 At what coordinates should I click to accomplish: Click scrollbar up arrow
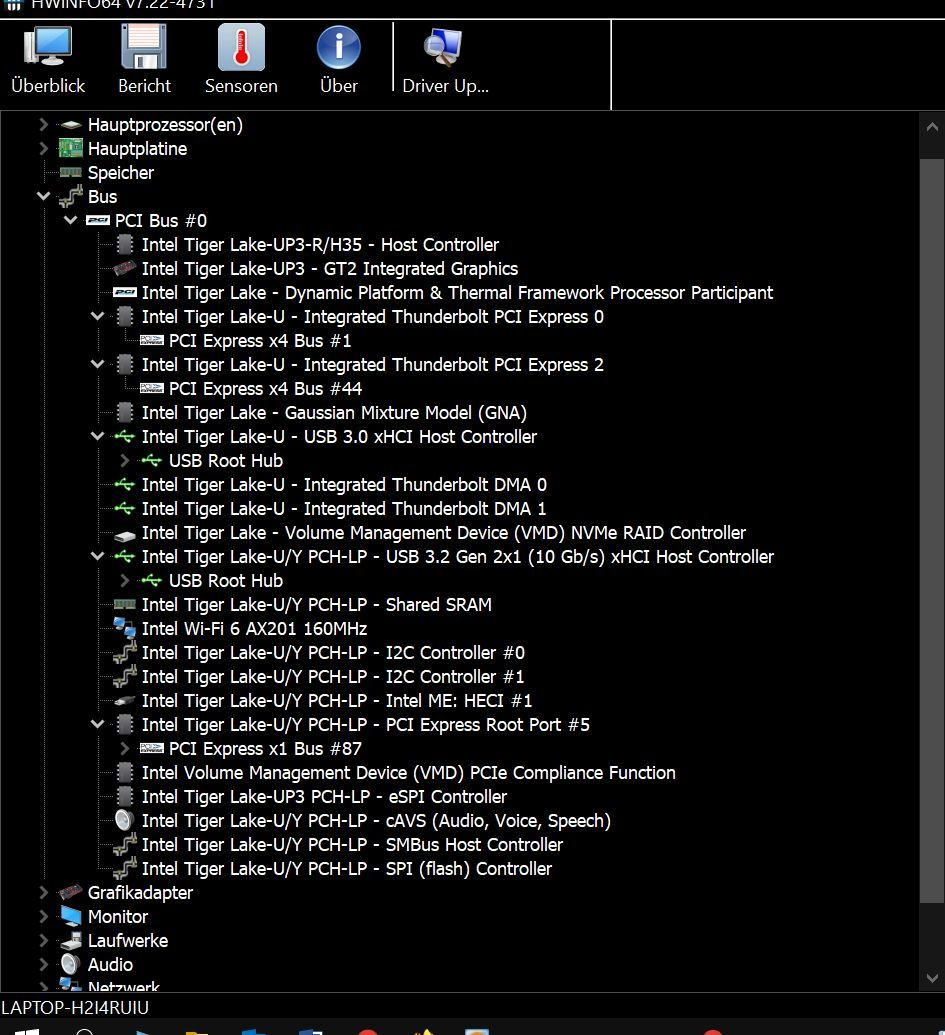[x=932, y=127]
